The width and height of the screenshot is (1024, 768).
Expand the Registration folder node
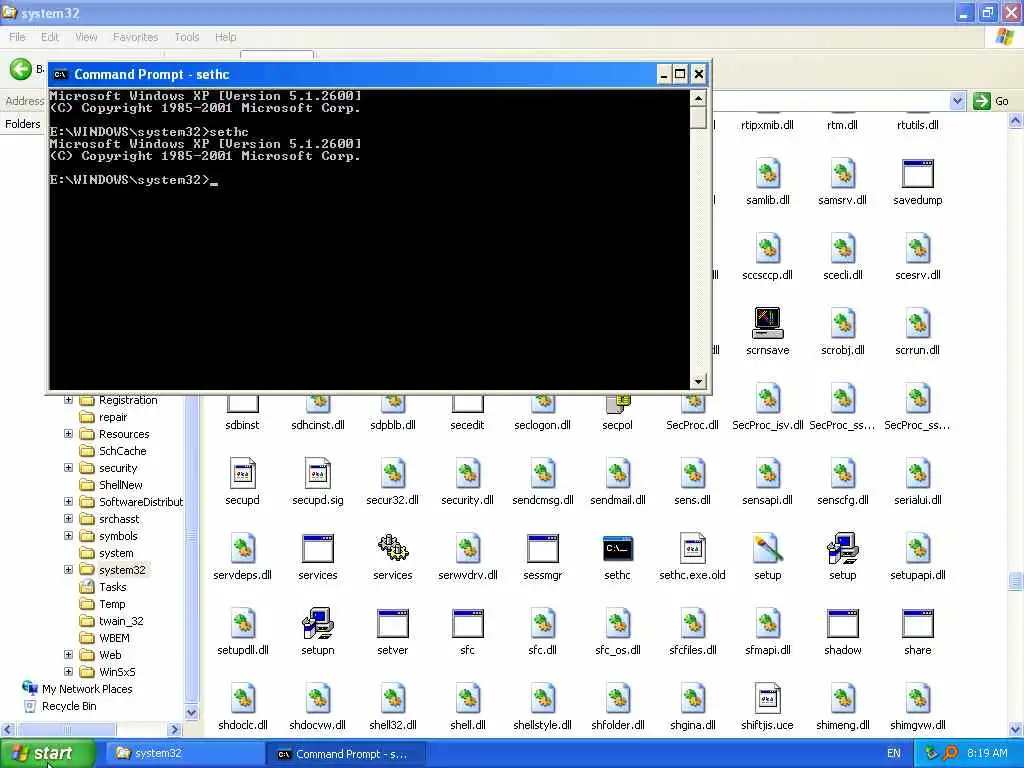point(68,400)
